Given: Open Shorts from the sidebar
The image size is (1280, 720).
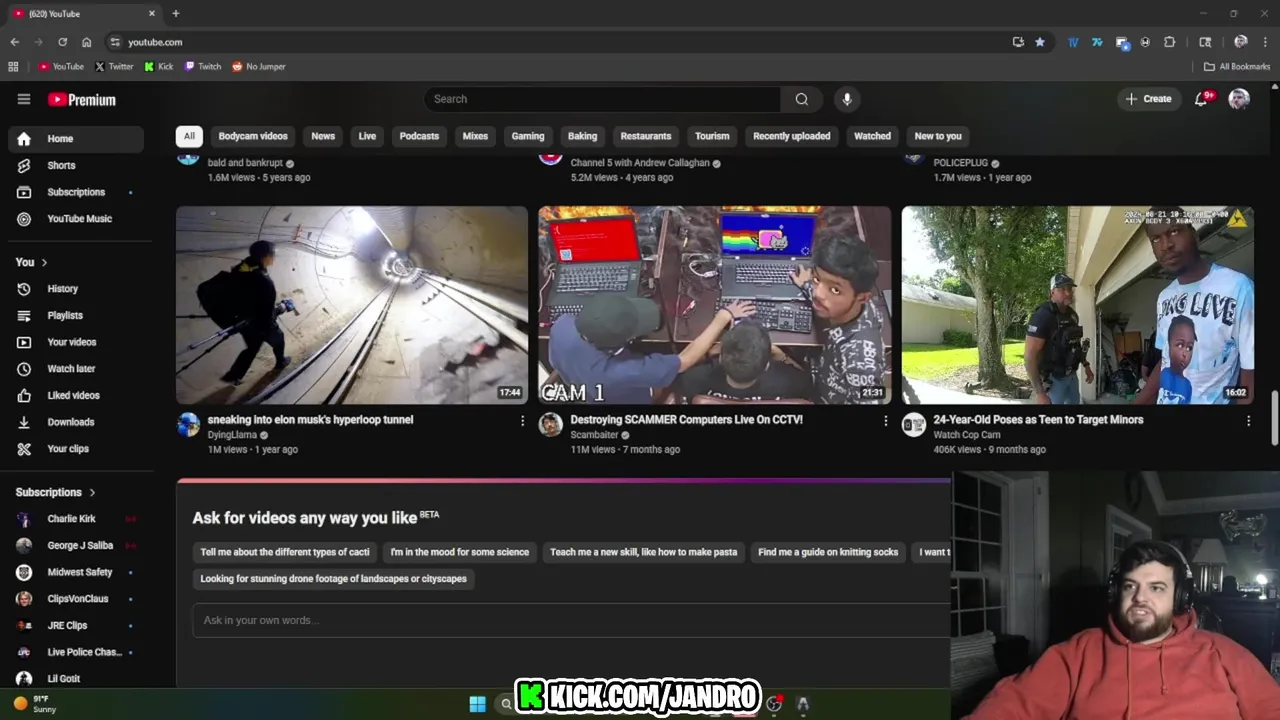Looking at the screenshot, I should pos(76,165).
